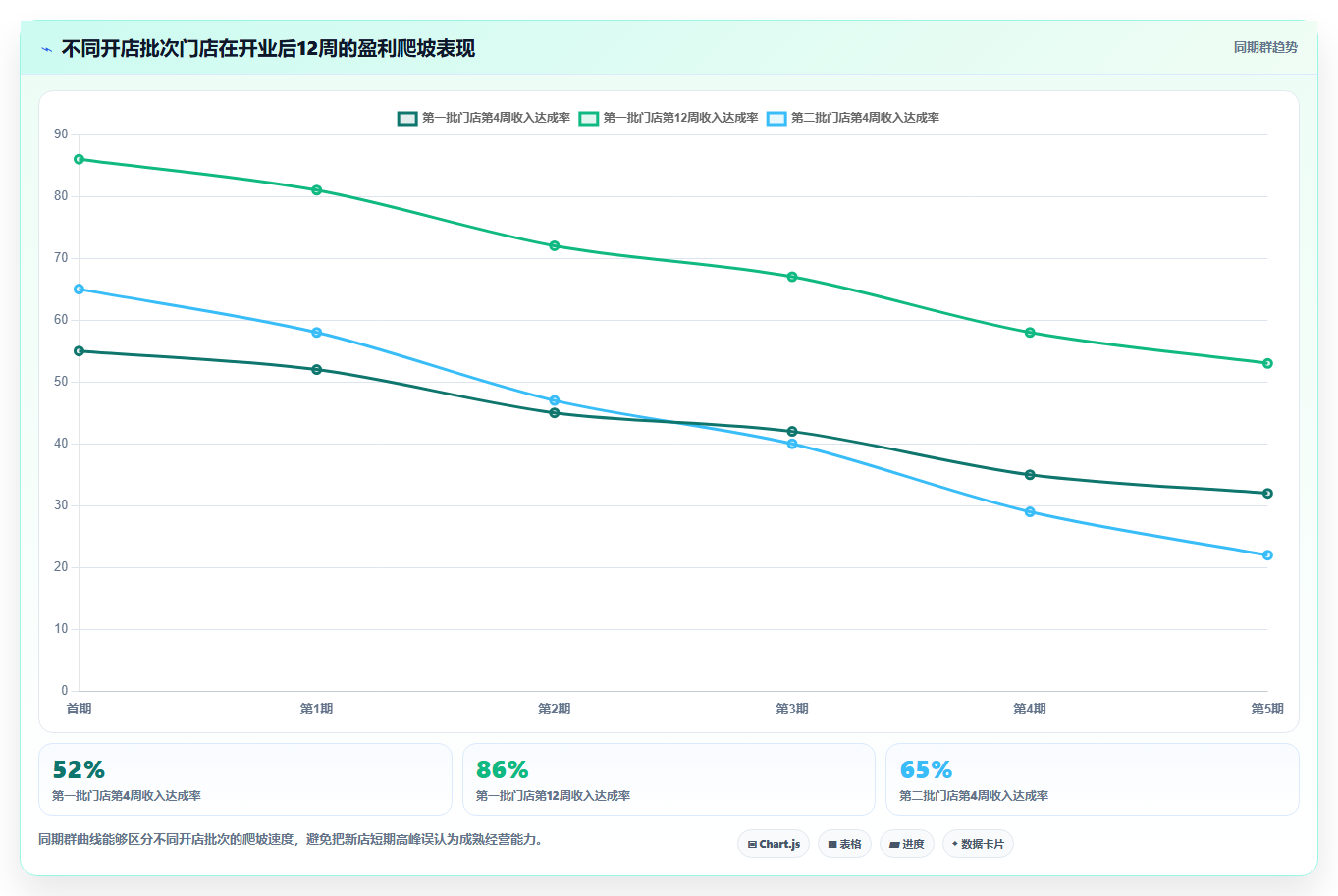Toggle legend 第一批门店第12周收入达成率 series
This screenshot has height=896, width=1338.
[x=669, y=118]
